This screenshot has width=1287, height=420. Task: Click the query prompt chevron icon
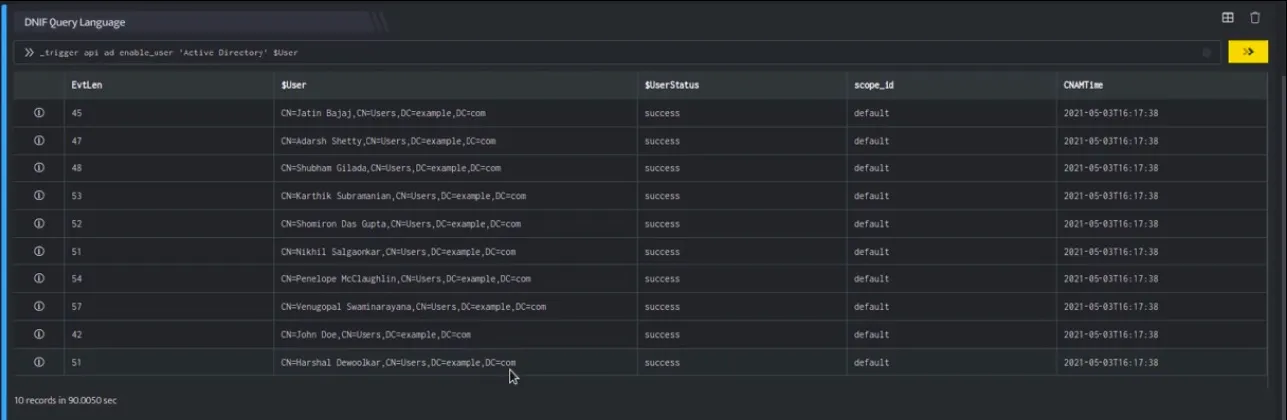pos(29,52)
